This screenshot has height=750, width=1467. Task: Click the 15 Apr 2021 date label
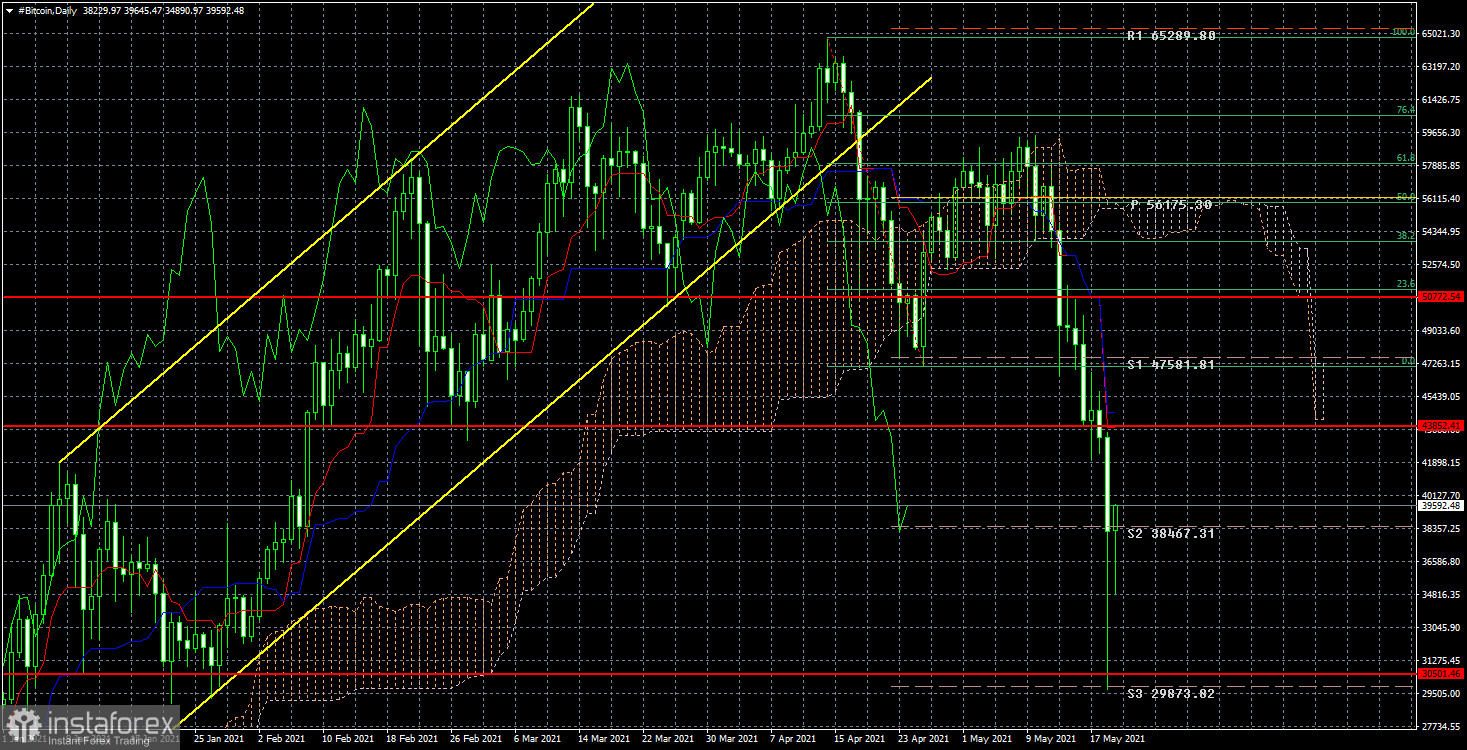tap(860, 739)
